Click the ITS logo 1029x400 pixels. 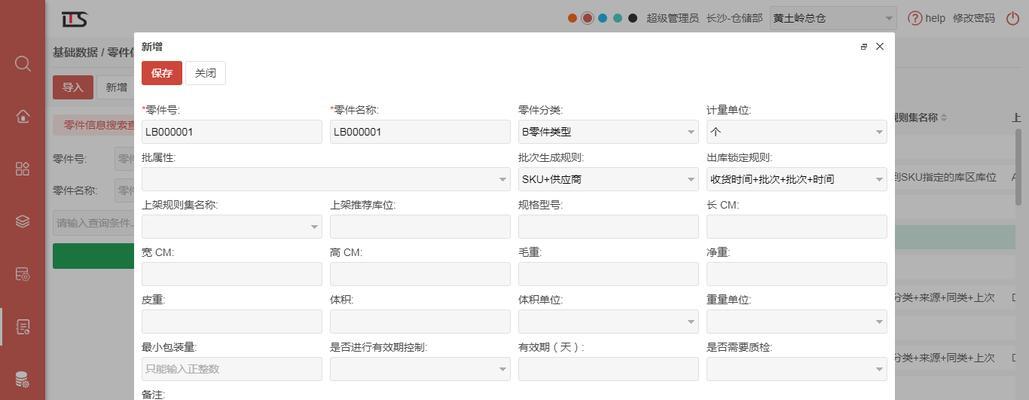(74, 19)
